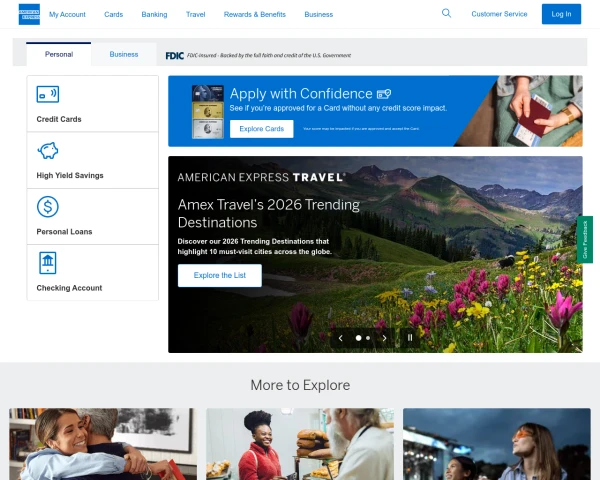The image size is (600, 480).
Task: Click the FDIC-insured disclosure text
Action: 269,56
